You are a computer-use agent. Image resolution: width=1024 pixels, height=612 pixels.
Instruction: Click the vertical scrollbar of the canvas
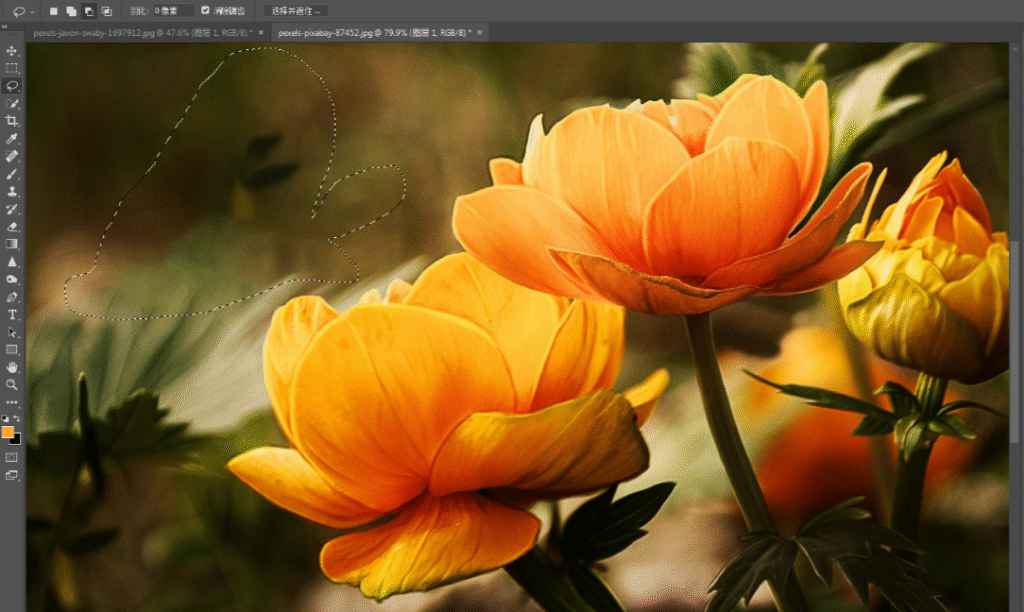tap(1014, 342)
